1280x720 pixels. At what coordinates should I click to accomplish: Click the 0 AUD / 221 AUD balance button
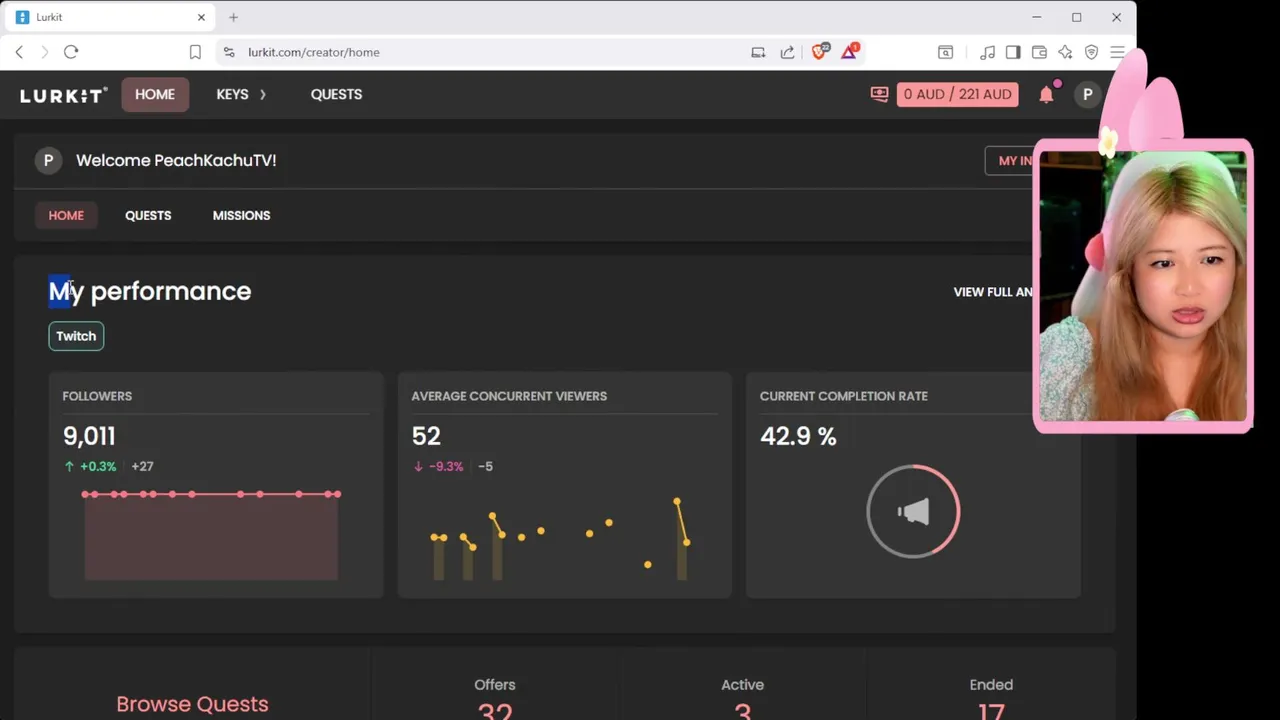point(958,94)
